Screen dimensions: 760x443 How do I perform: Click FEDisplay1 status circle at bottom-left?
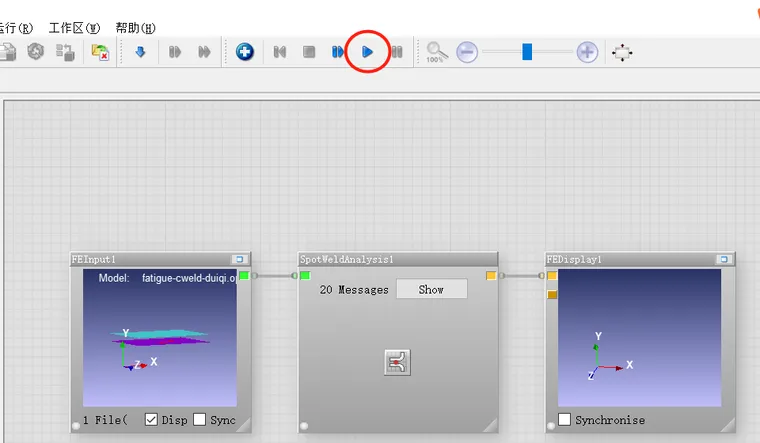tap(551, 426)
